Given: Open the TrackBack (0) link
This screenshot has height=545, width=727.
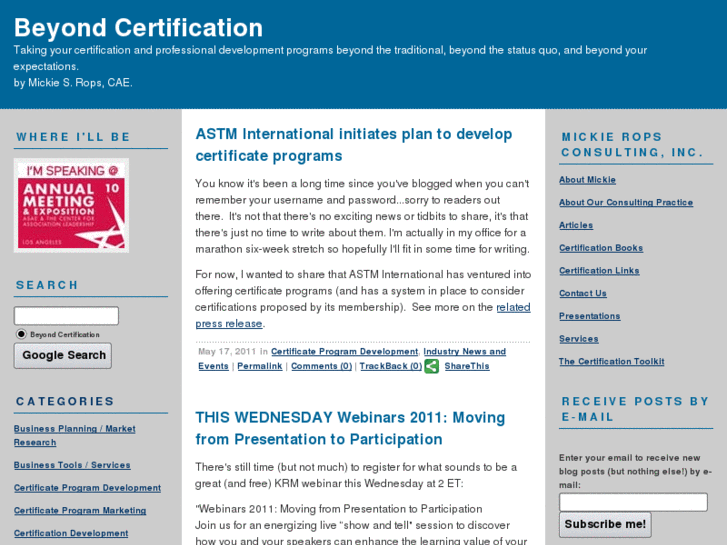Looking at the screenshot, I should [390, 366].
